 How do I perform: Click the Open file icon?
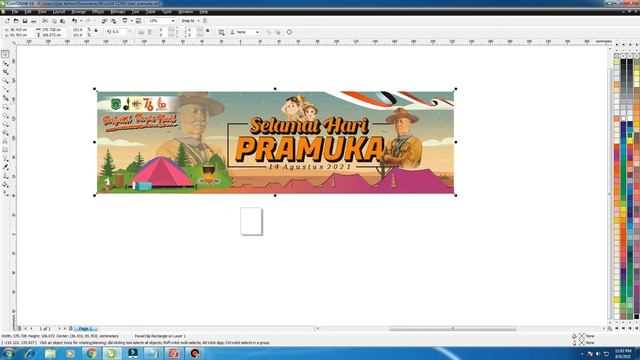[16, 21]
